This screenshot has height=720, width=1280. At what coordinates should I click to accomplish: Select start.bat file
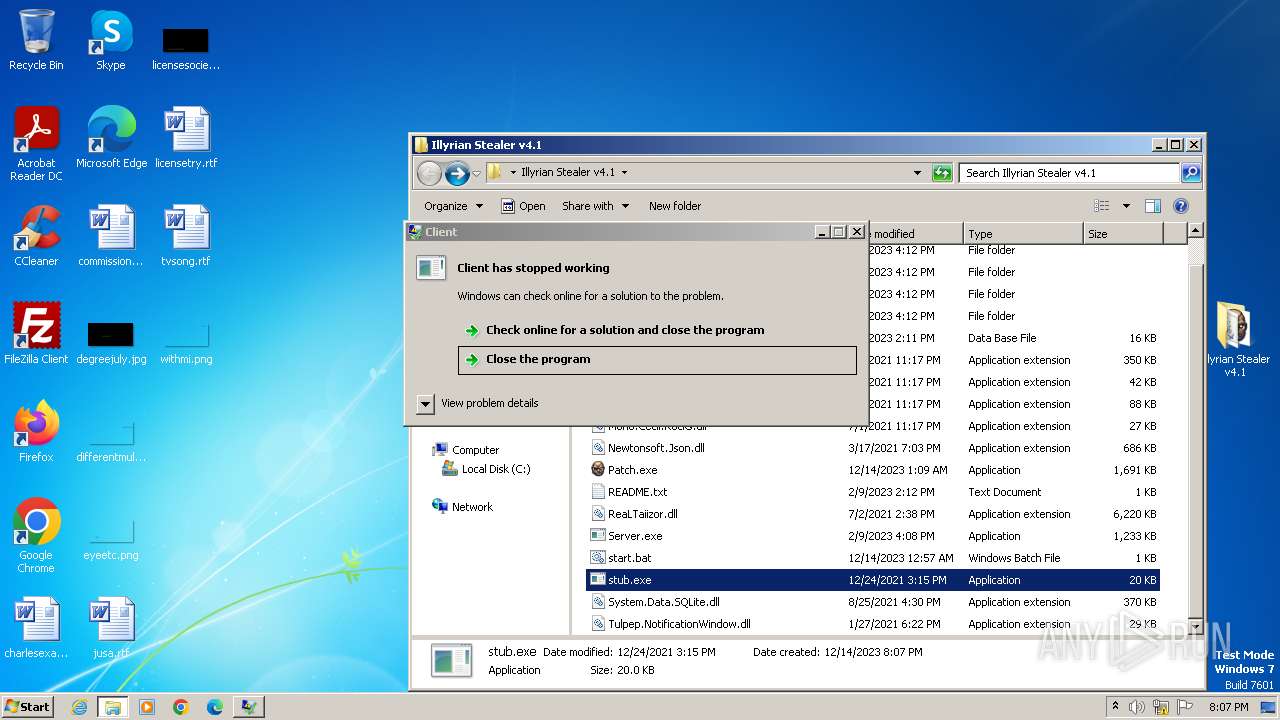[872, 558]
